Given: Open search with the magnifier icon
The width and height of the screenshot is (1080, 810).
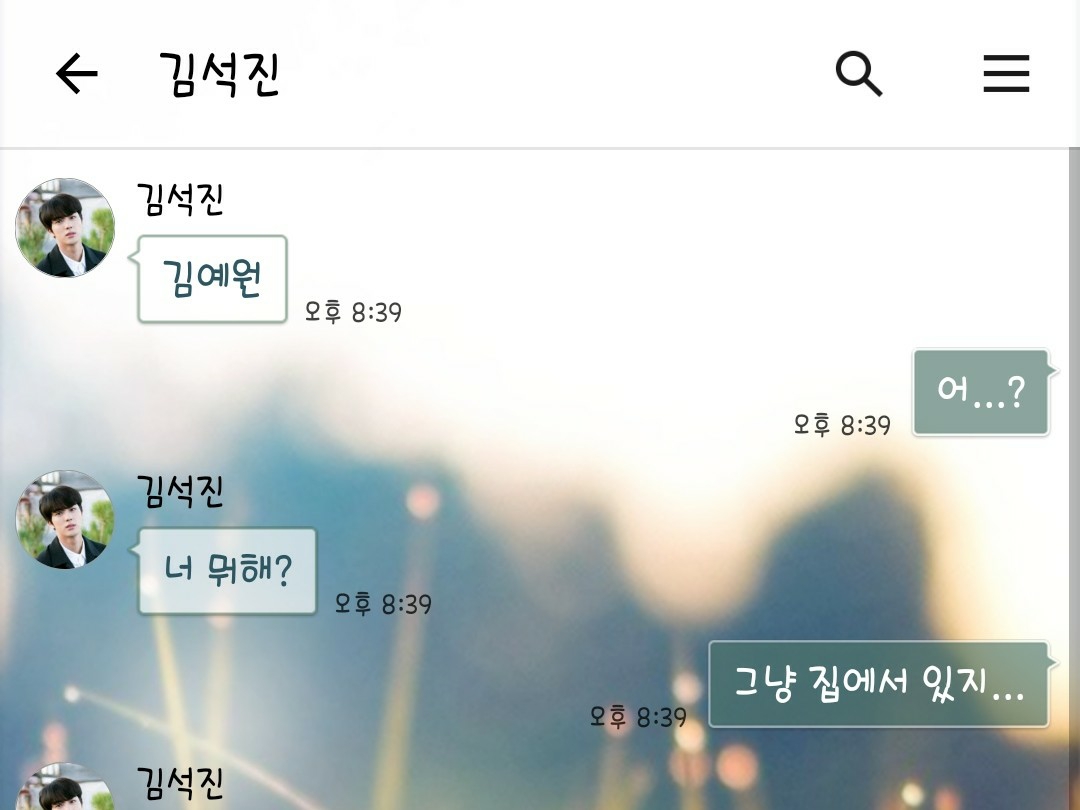Looking at the screenshot, I should (858, 73).
